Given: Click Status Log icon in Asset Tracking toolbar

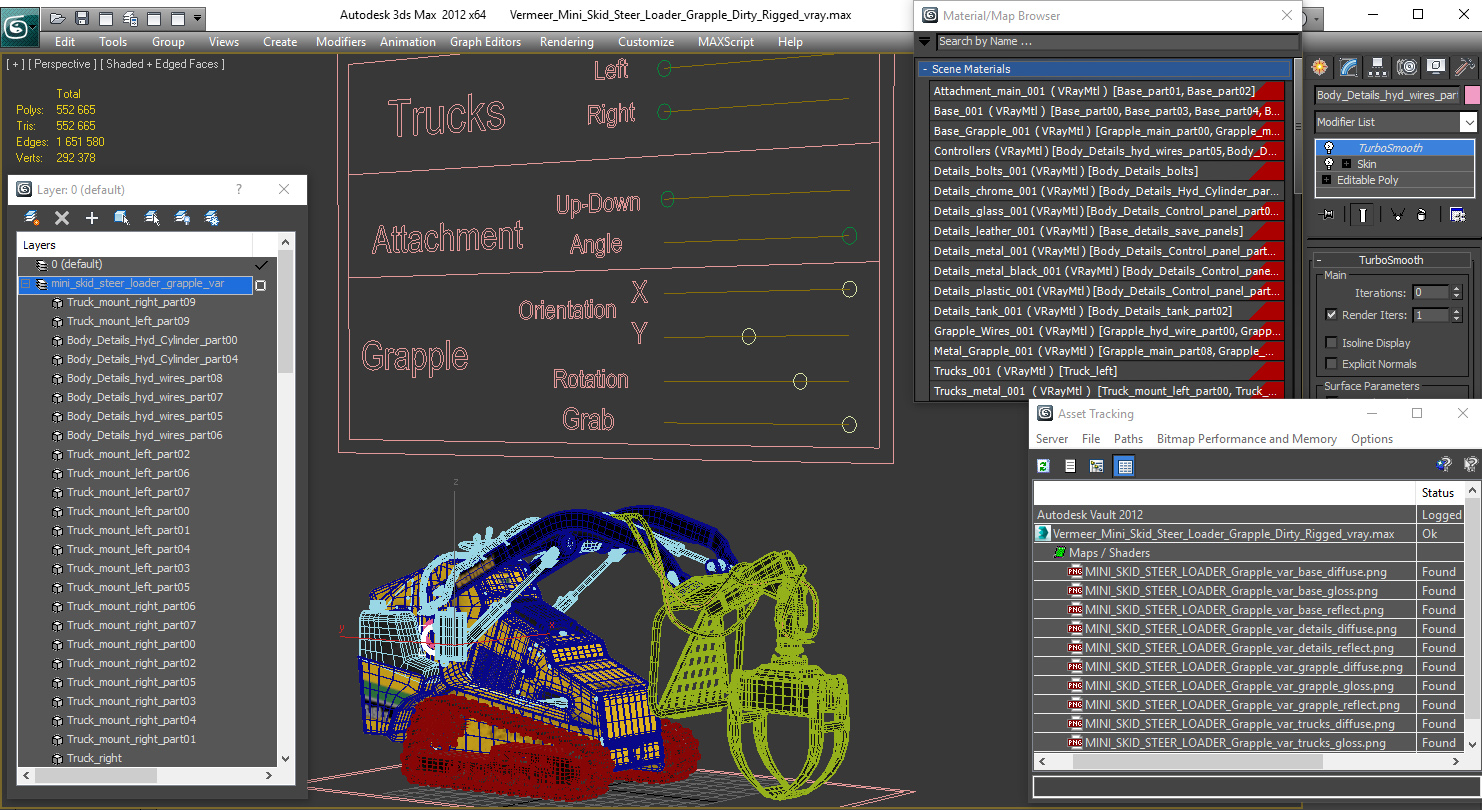Looking at the screenshot, I should click(x=1070, y=466).
